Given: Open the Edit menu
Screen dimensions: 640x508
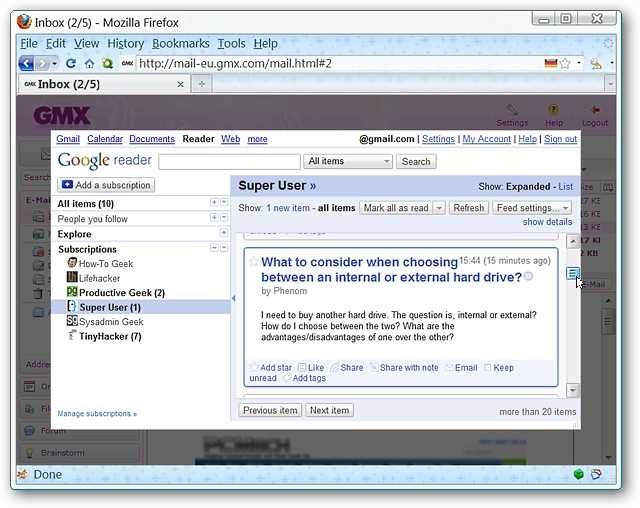Looking at the screenshot, I should pyautogui.click(x=56, y=43).
